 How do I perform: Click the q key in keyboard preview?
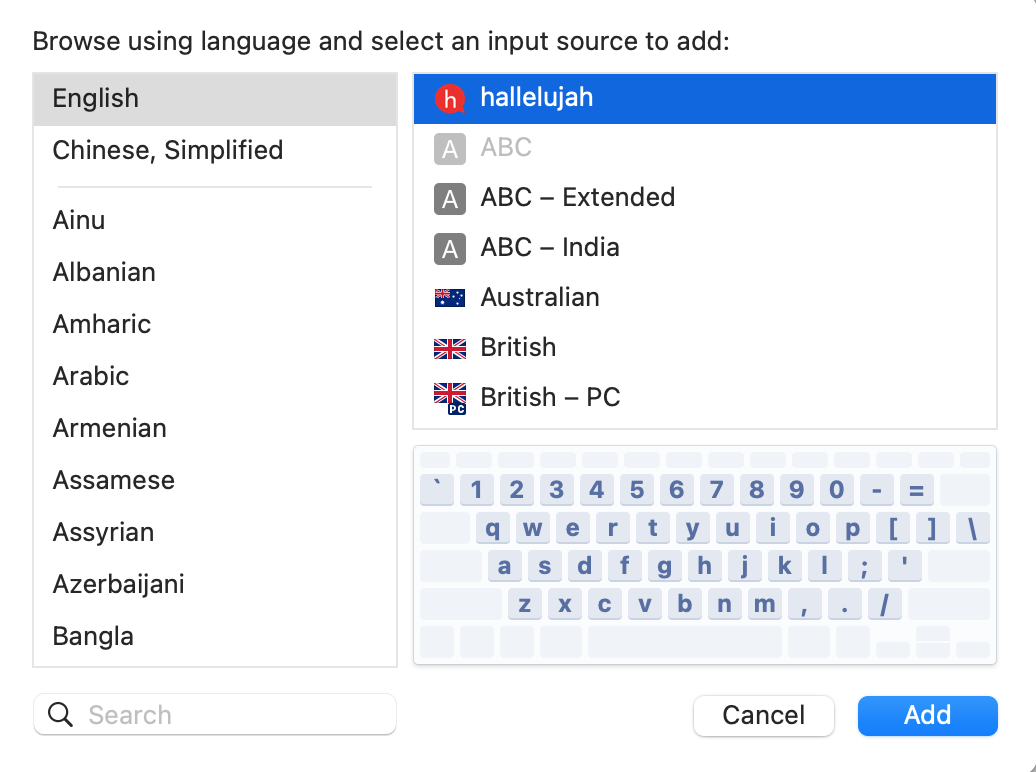click(492, 528)
